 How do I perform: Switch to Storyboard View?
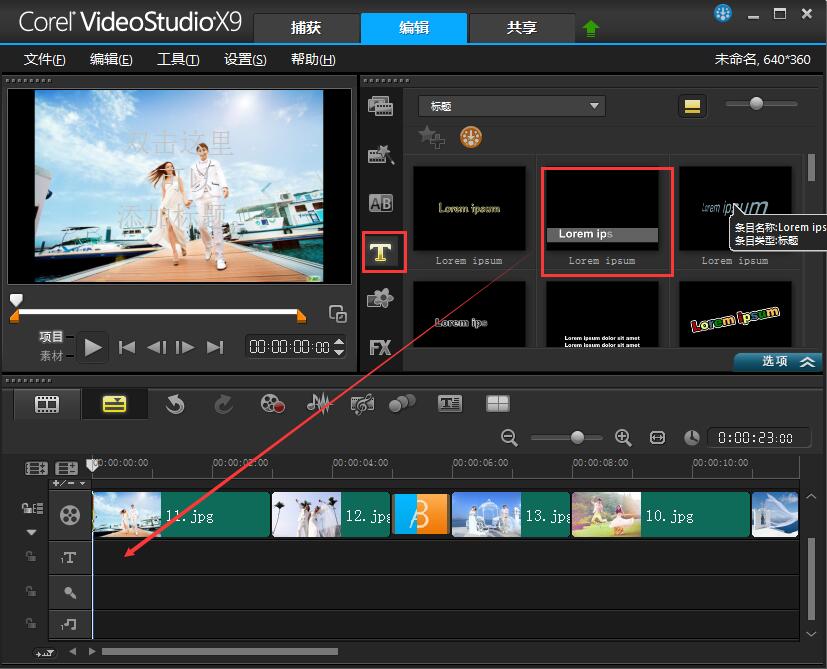[47, 404]
